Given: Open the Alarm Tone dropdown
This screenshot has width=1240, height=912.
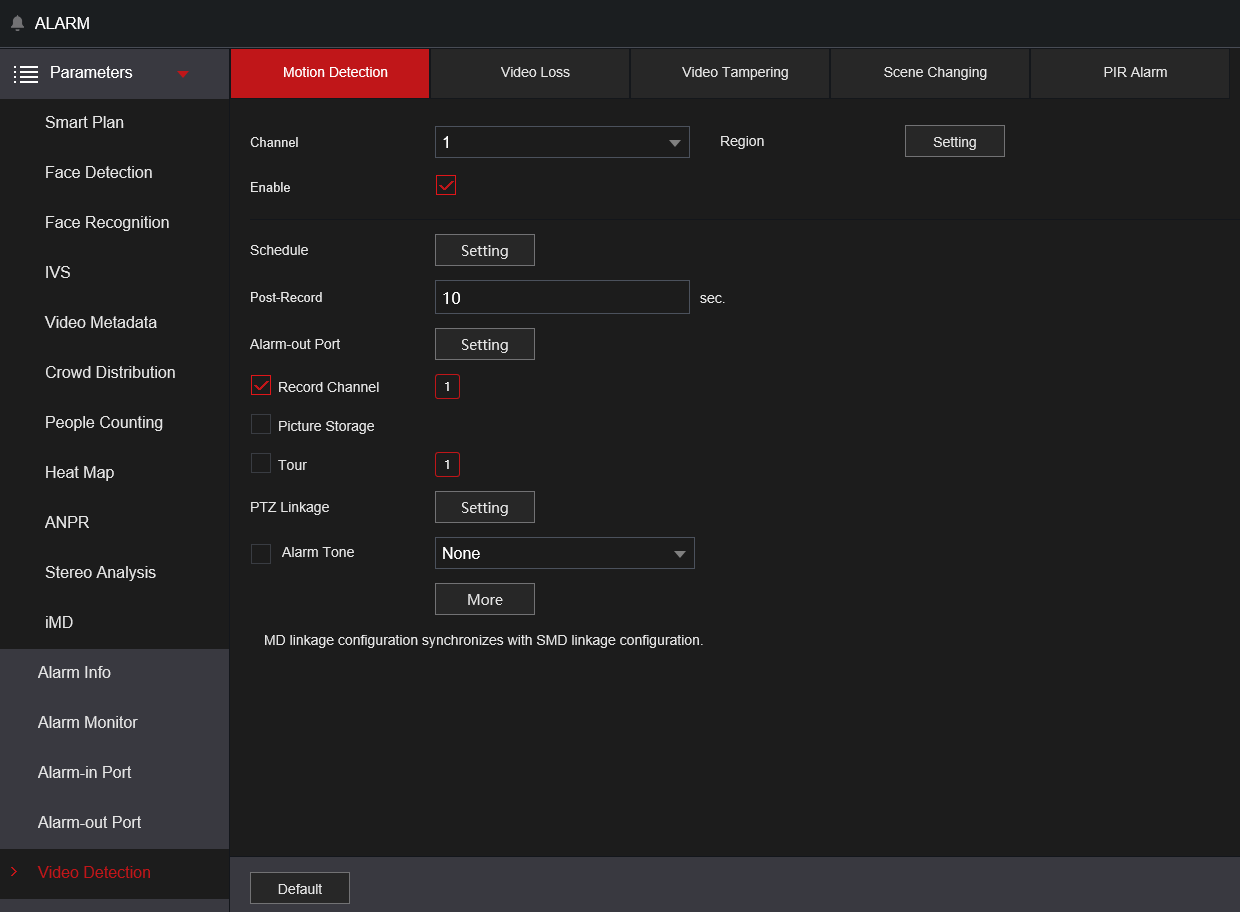Looking at the screenshot, I should pos(564,553).
